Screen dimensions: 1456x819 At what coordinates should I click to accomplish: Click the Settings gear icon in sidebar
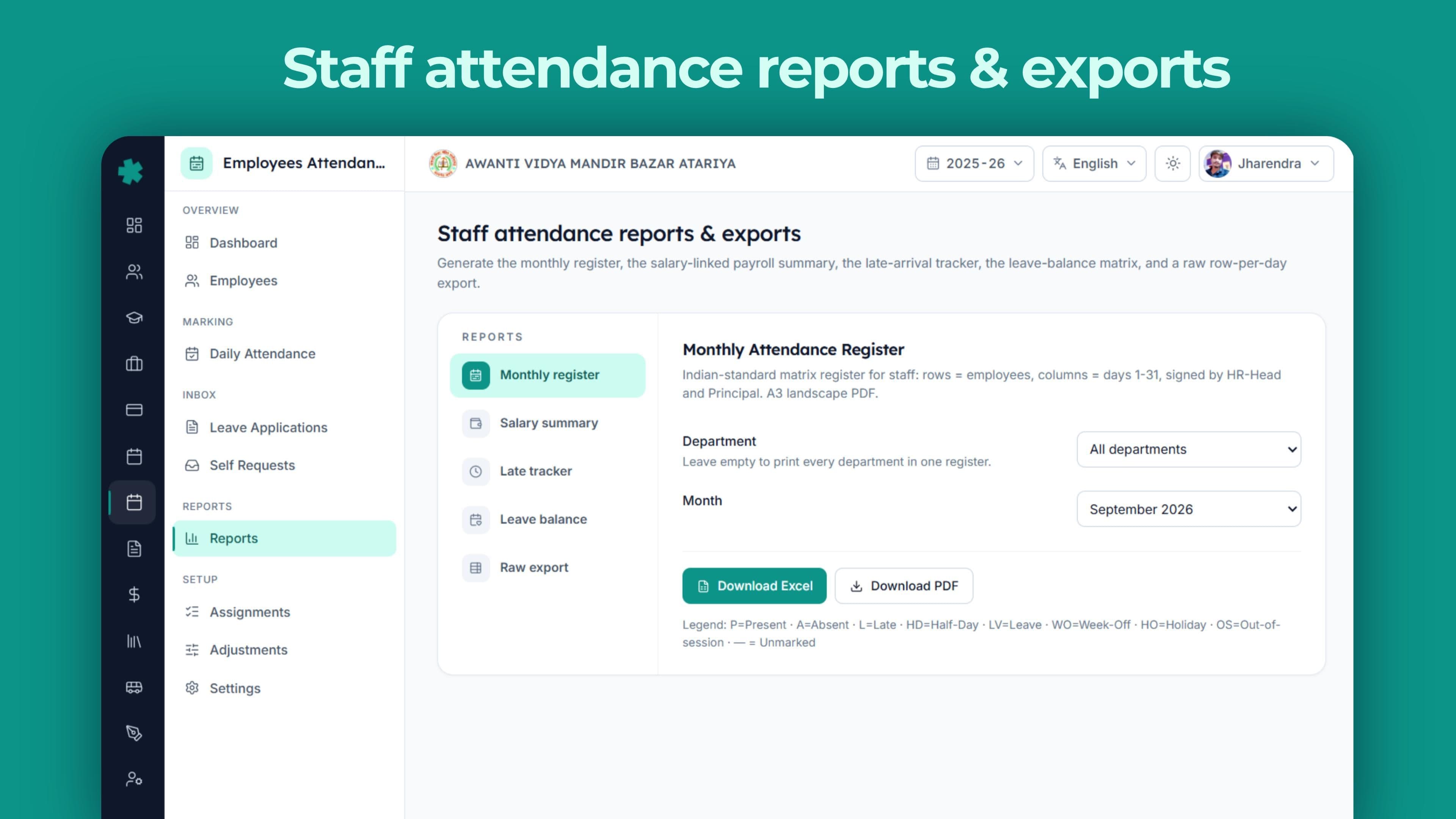click(x=192, y=688)
